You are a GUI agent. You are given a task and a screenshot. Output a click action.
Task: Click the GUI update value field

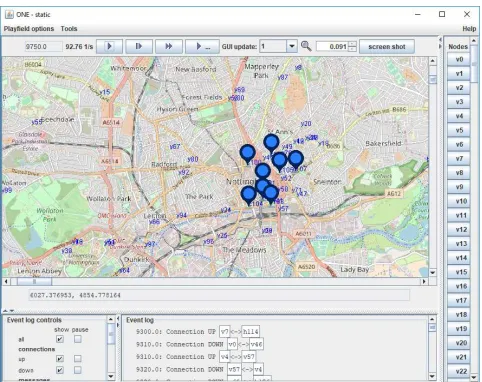273,46
